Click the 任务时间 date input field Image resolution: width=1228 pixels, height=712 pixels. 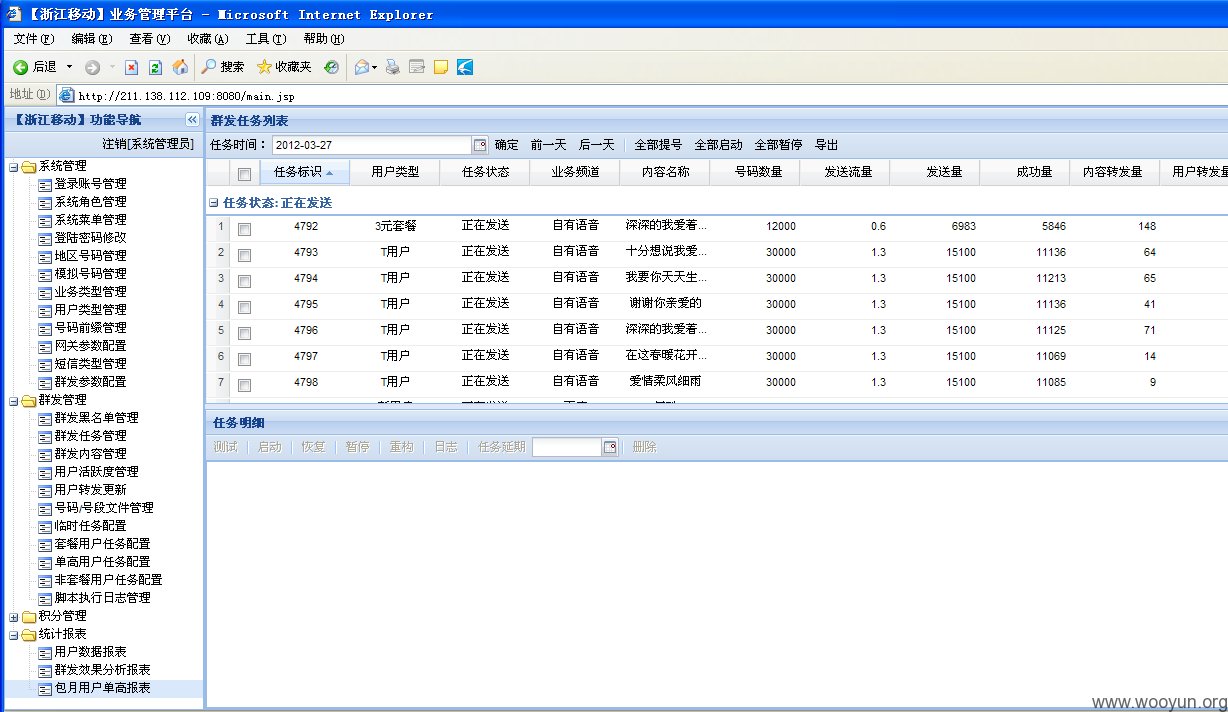(371, 145)
